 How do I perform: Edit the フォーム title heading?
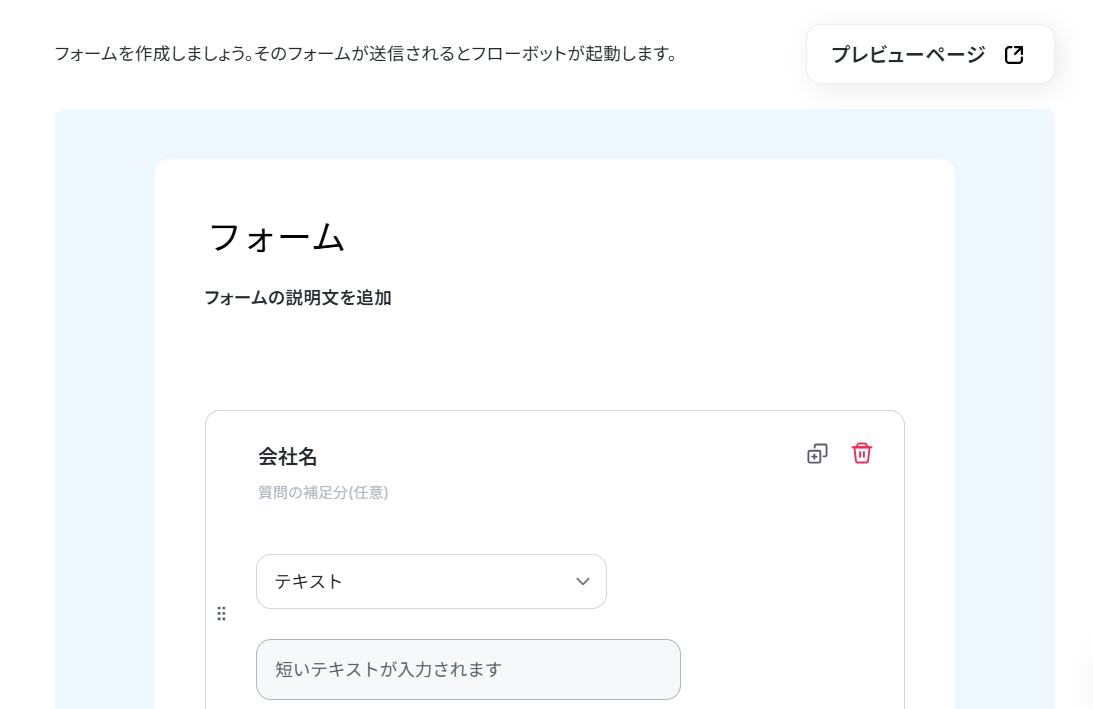[x=277, y=237]
